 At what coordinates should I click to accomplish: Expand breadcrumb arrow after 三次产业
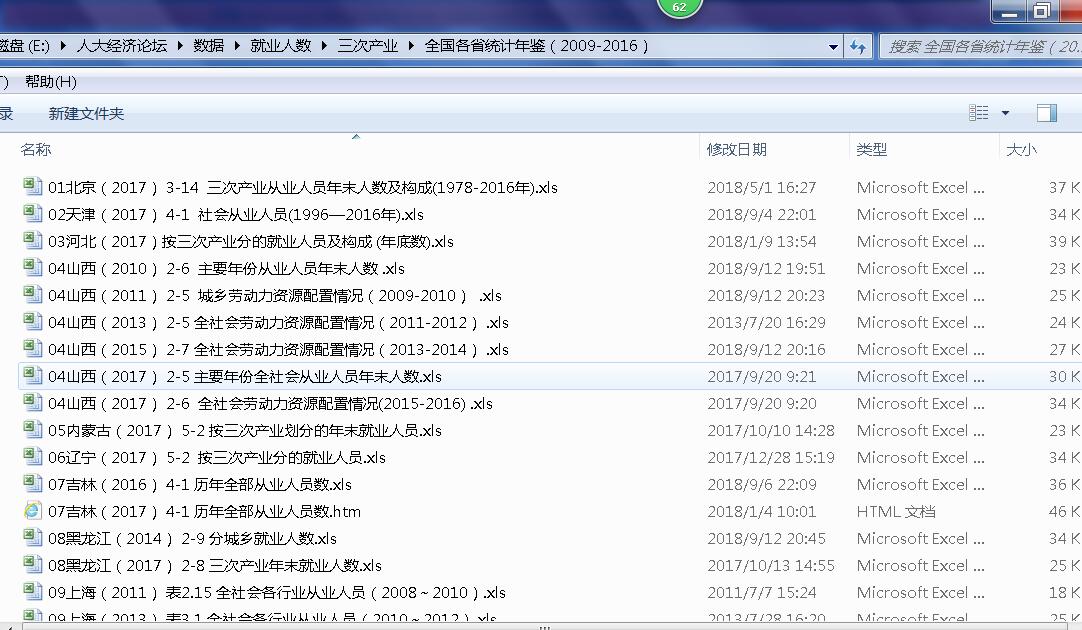coord(411,46)
